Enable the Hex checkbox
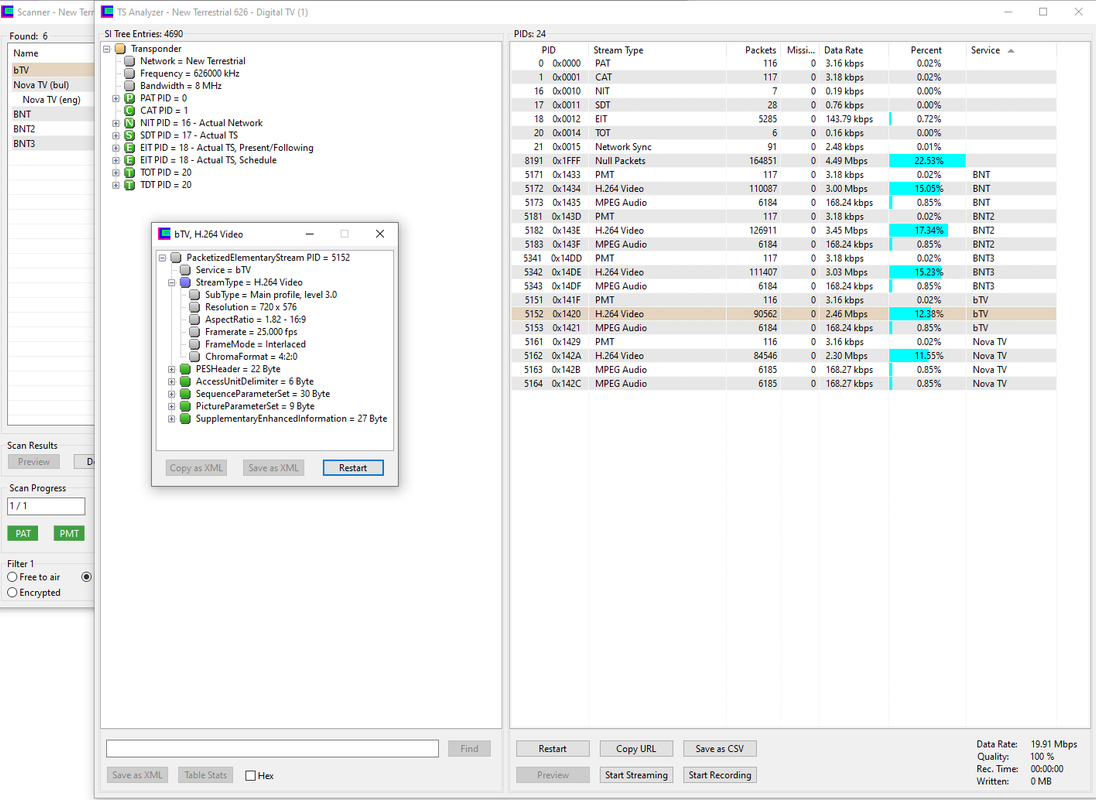Screen dimensions: 1096x800 [x=250, y=776]
